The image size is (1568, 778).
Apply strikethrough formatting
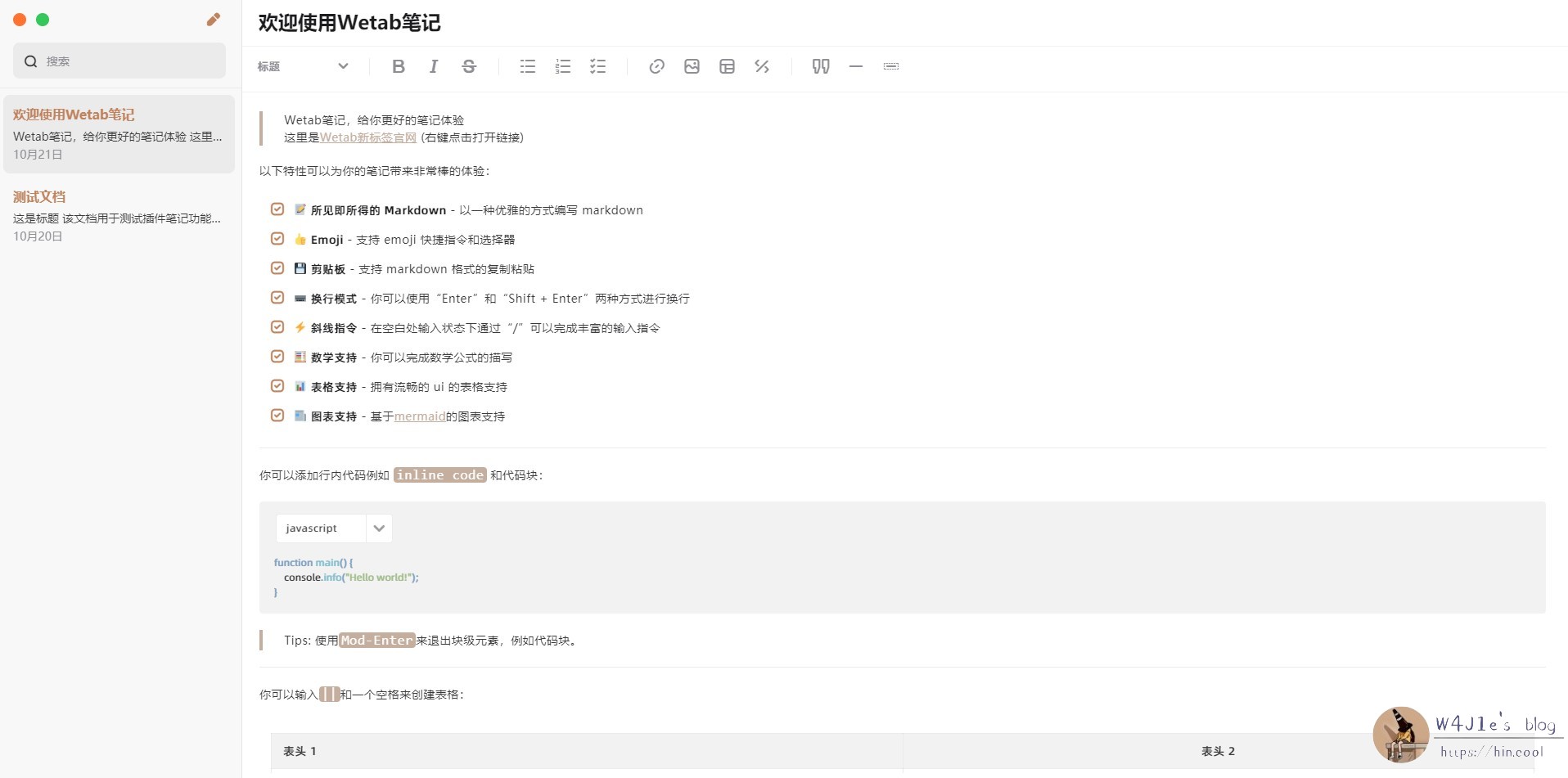click(469, 66)
